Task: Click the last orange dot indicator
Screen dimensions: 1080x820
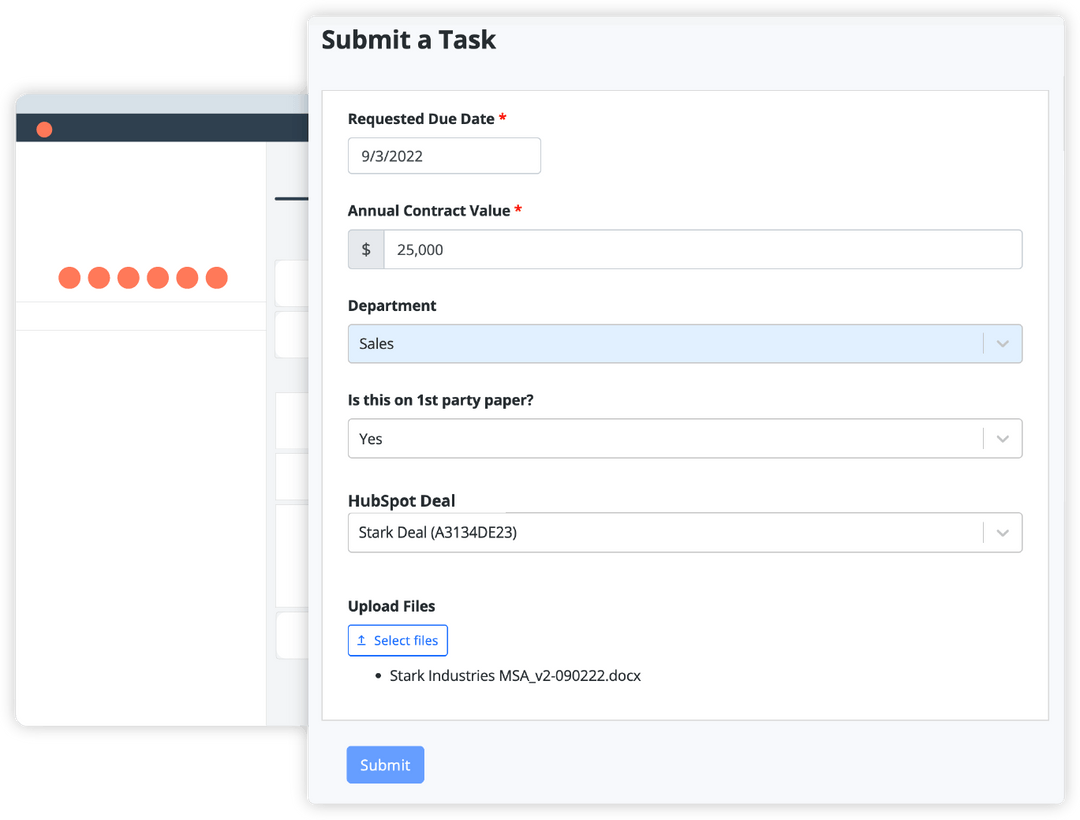Action: tap(217, 278)
